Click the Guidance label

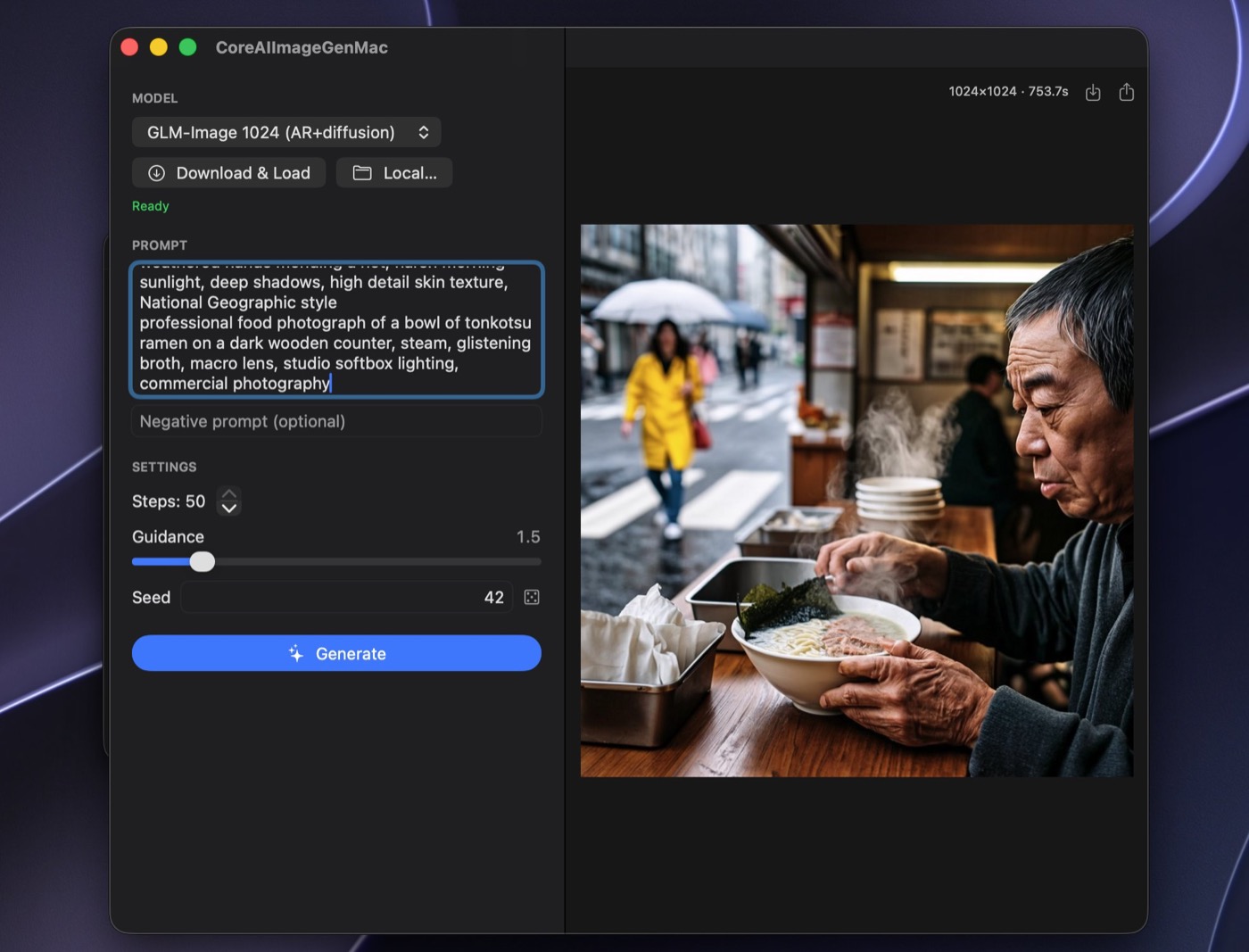(168, 537)
